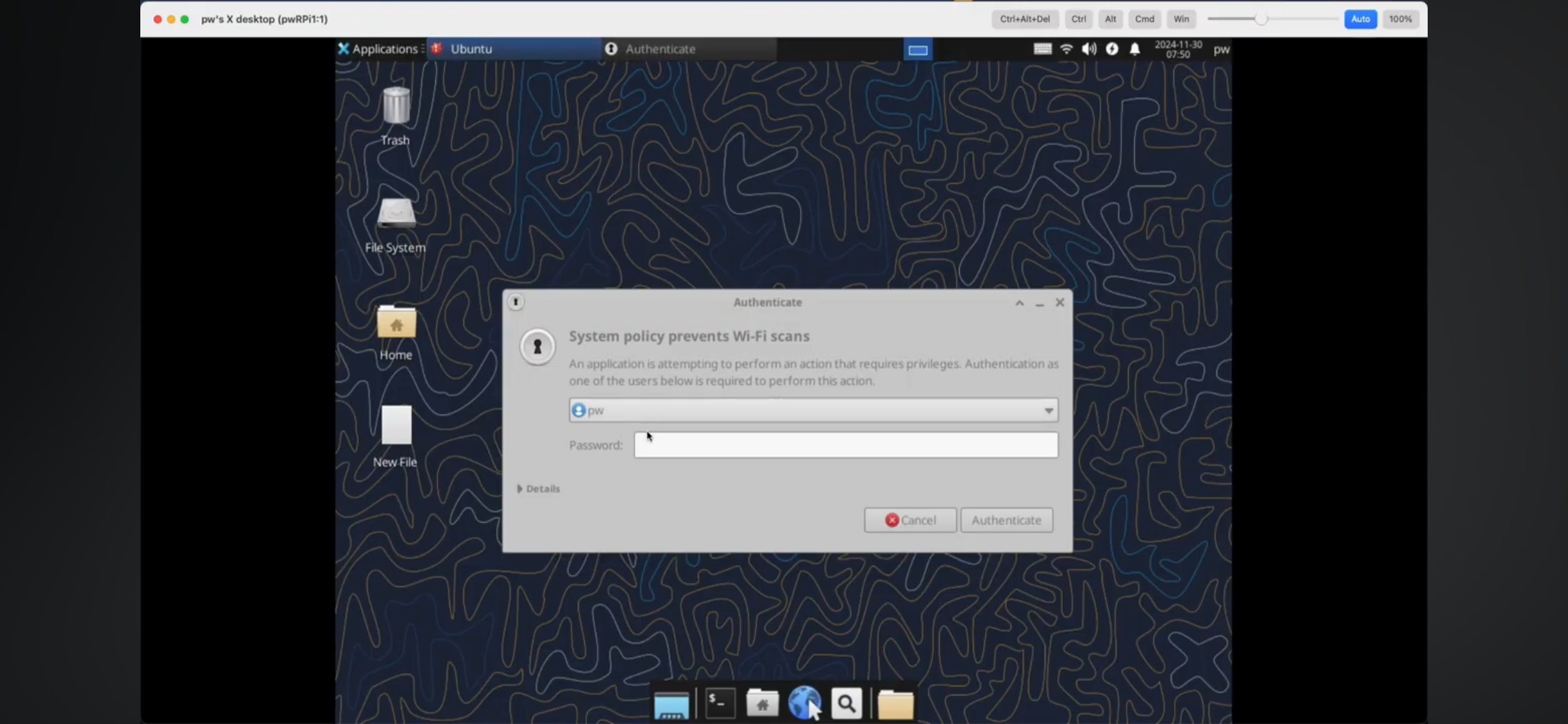Open the magnifier search dock icon
1568x724 pixels.
(x=846, y=703)
